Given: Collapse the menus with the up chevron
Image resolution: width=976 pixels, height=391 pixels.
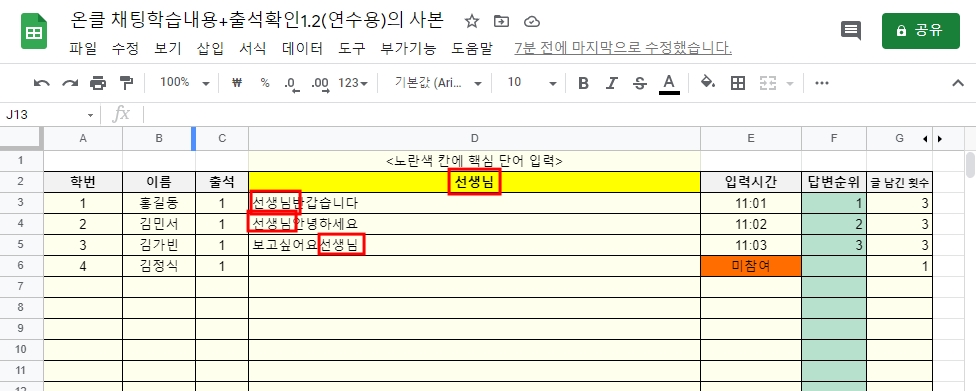Looking at the screenshot, I should (x=958, y=83).
